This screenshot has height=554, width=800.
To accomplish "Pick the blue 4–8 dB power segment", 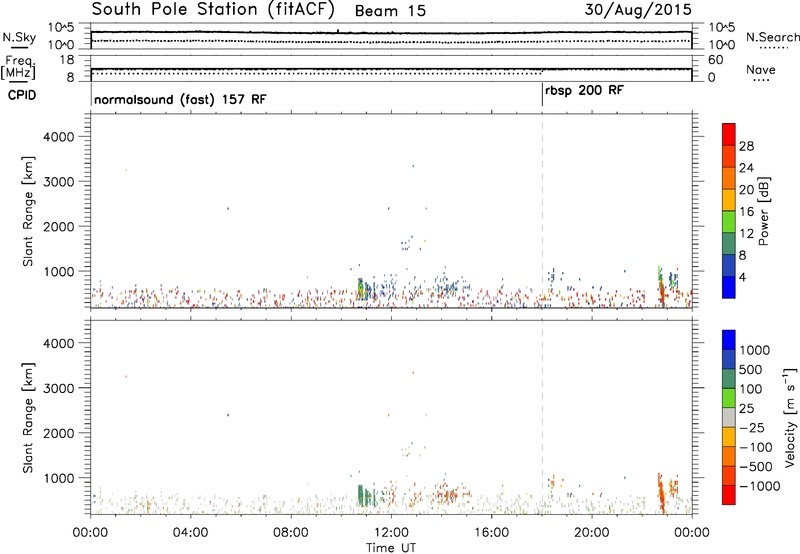I will 729,265.
